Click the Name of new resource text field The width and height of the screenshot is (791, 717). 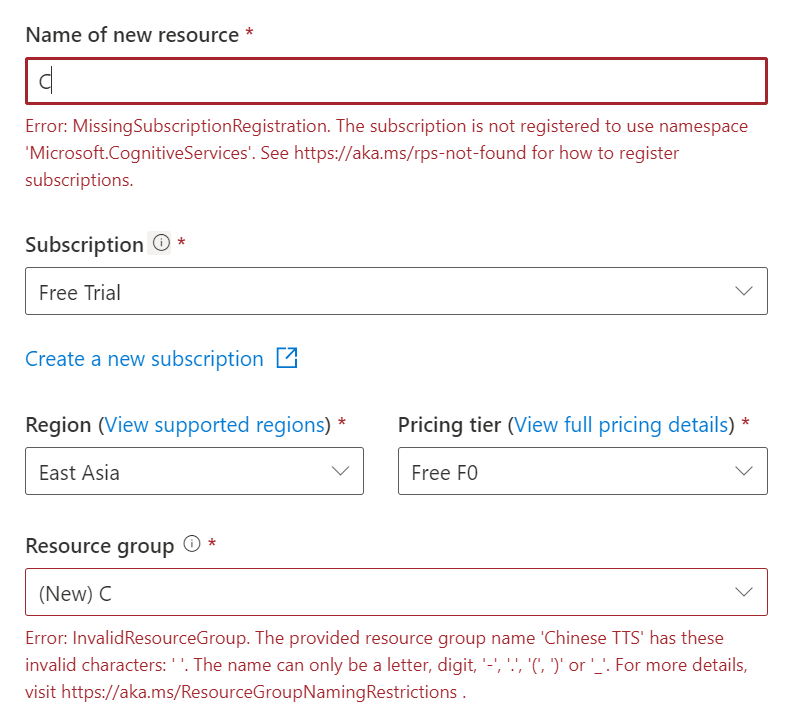point(396,81)
